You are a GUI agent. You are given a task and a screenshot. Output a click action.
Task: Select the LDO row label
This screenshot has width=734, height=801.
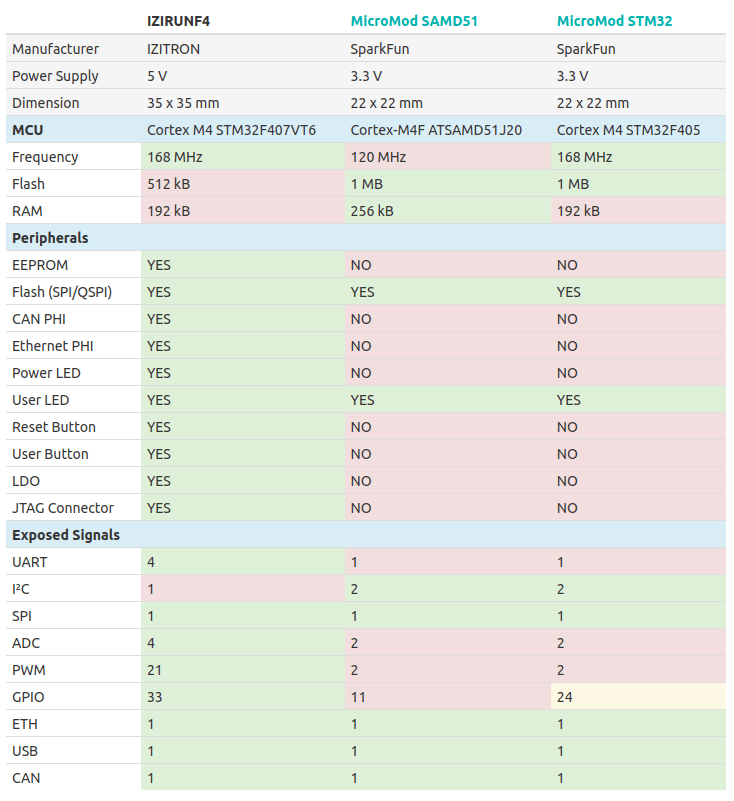[26, 481]
